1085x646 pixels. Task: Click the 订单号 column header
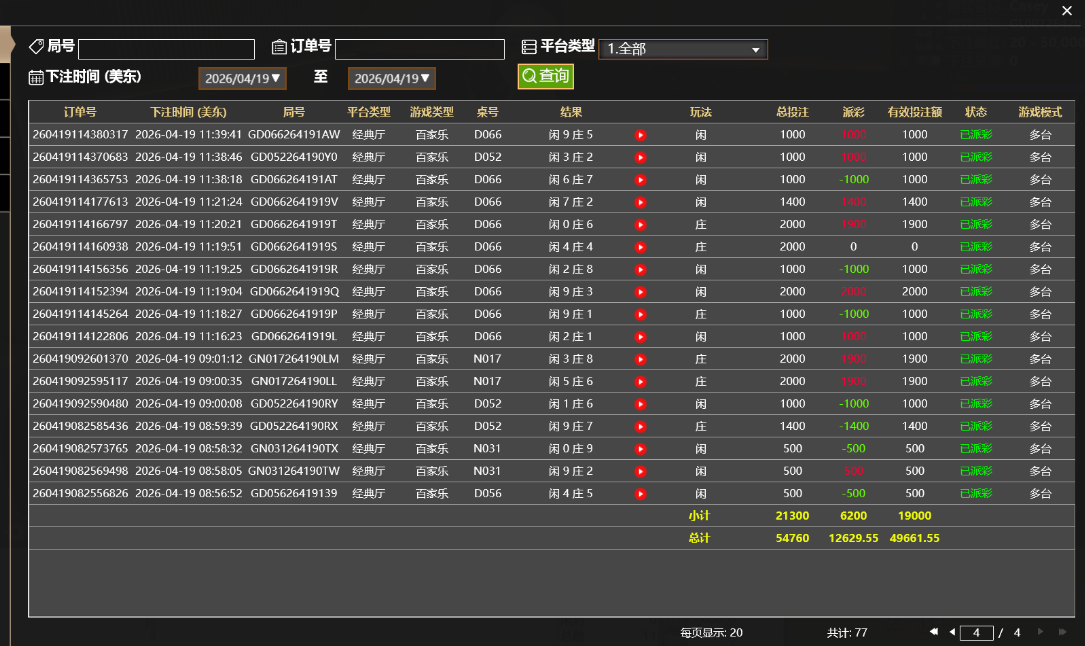pos(80,112)
